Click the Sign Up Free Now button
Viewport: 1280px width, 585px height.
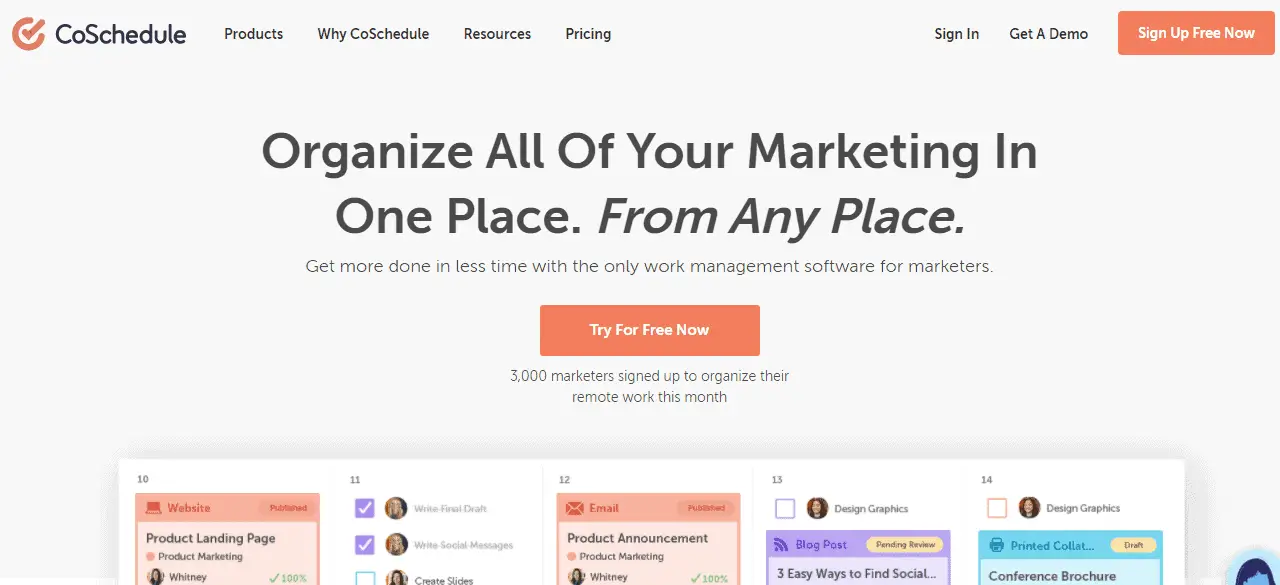(1196, 33)
